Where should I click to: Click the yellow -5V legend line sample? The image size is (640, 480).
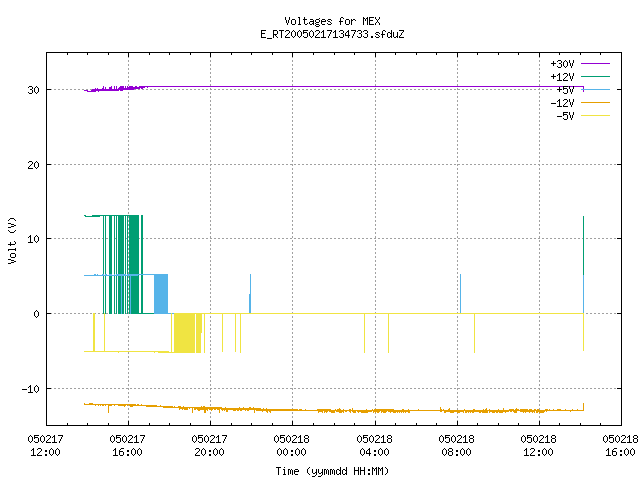595,116
